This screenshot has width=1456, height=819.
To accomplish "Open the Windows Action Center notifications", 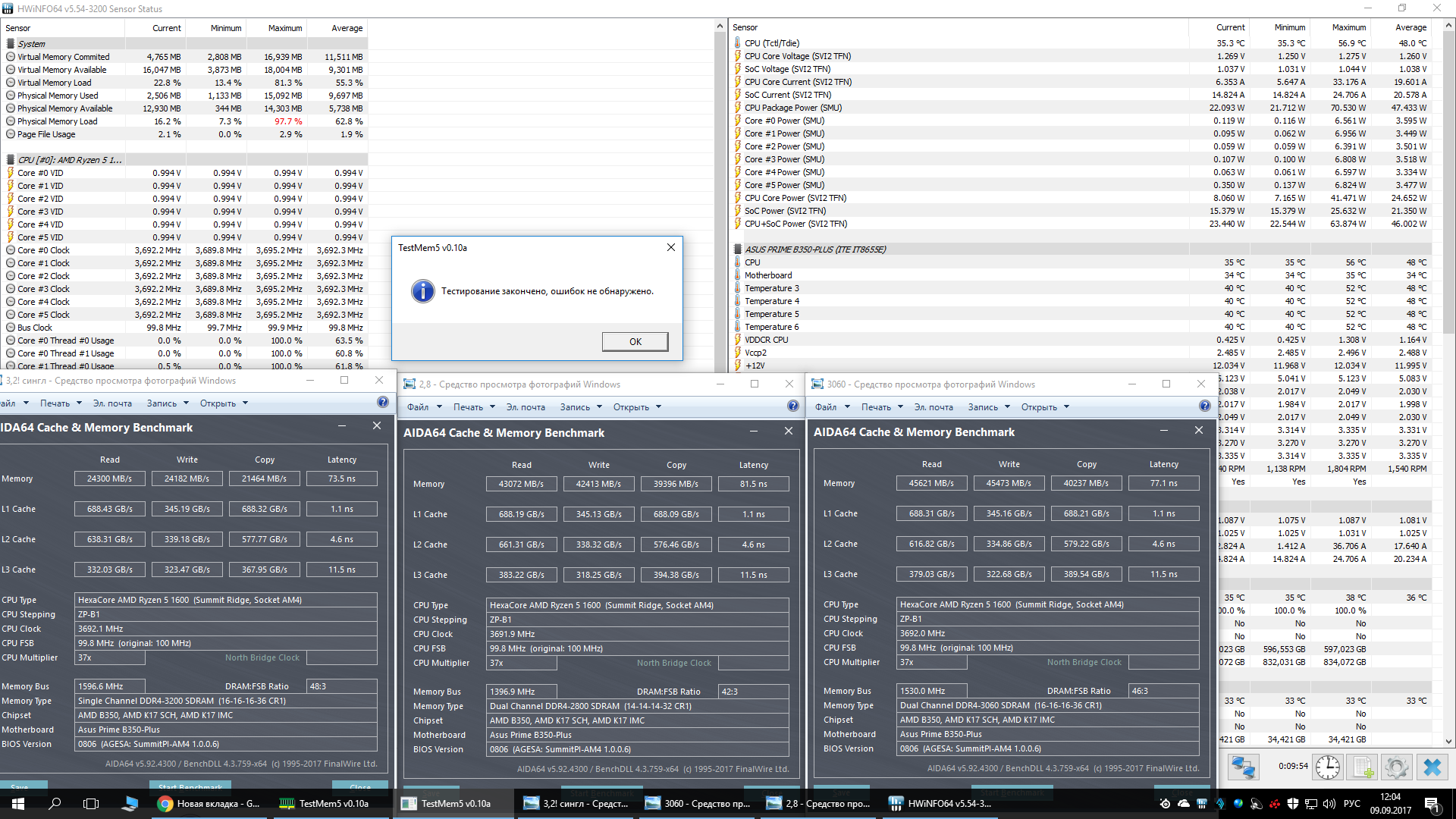I will tap(1432, 804).
